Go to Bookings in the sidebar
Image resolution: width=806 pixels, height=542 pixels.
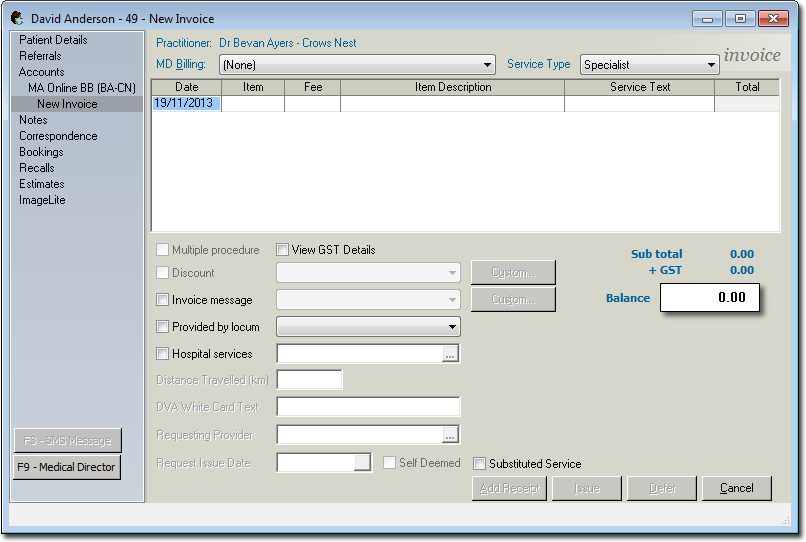pos(41,152)
